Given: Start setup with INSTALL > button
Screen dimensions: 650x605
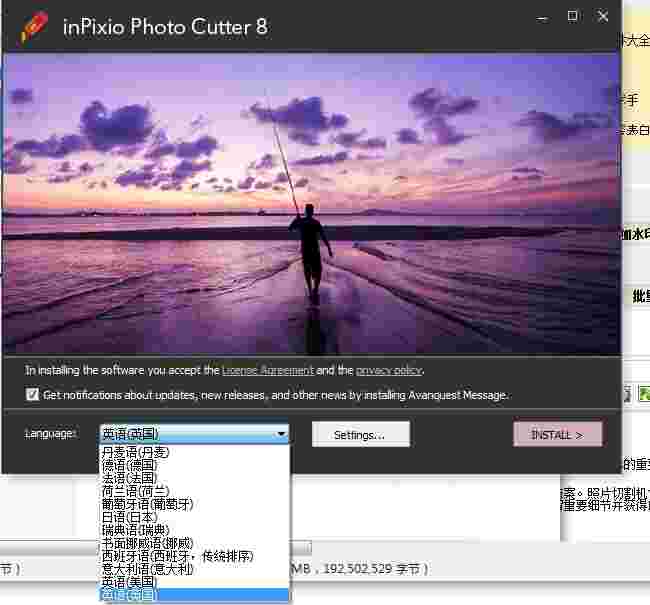Looking at the screenshot, I should (x=558, y=434).
